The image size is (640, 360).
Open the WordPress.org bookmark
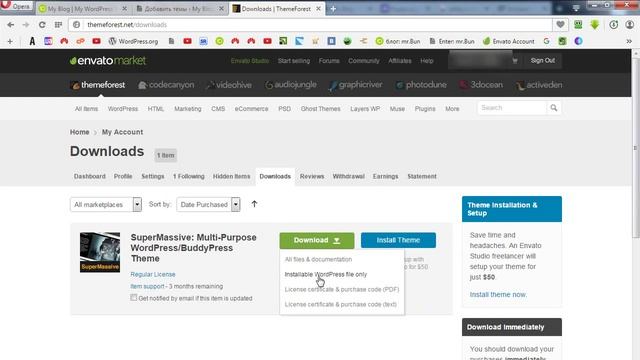click(x=133, y=41)
